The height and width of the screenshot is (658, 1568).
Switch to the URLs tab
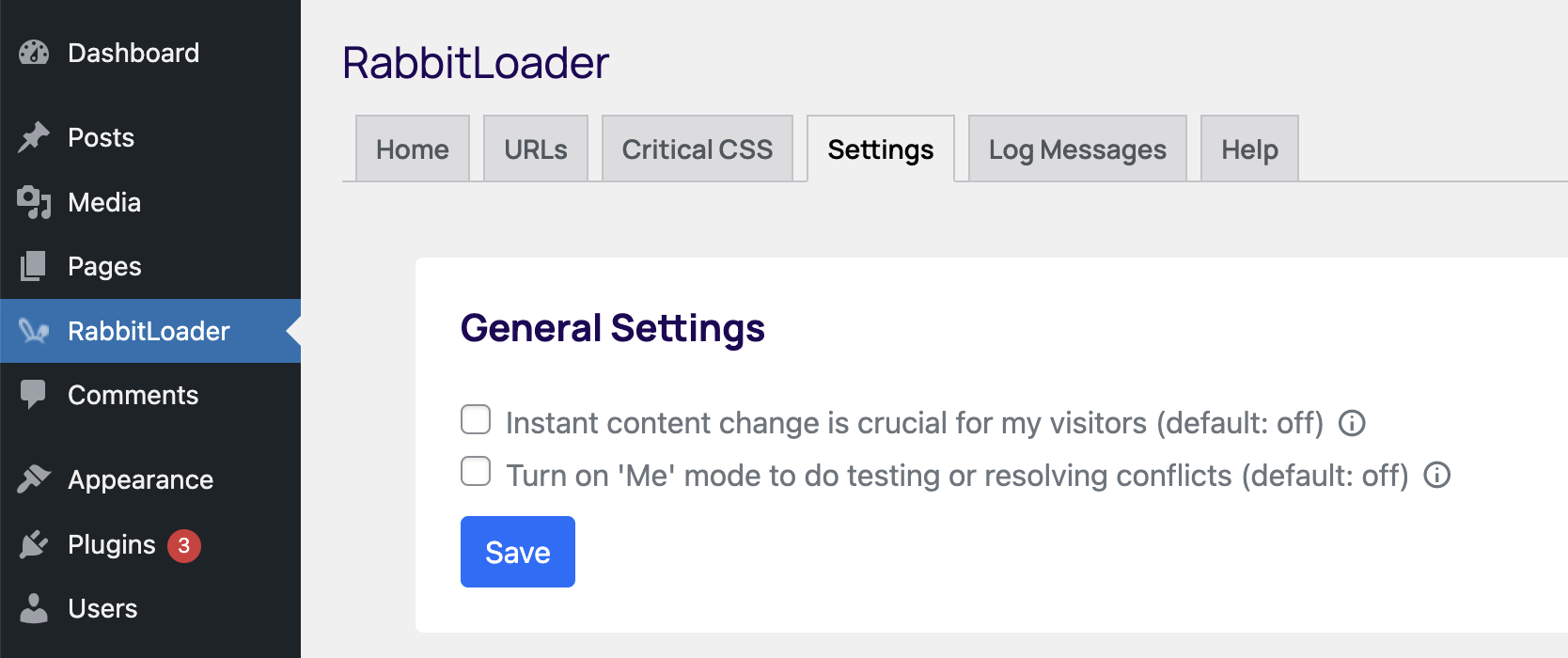coord(535,149)
